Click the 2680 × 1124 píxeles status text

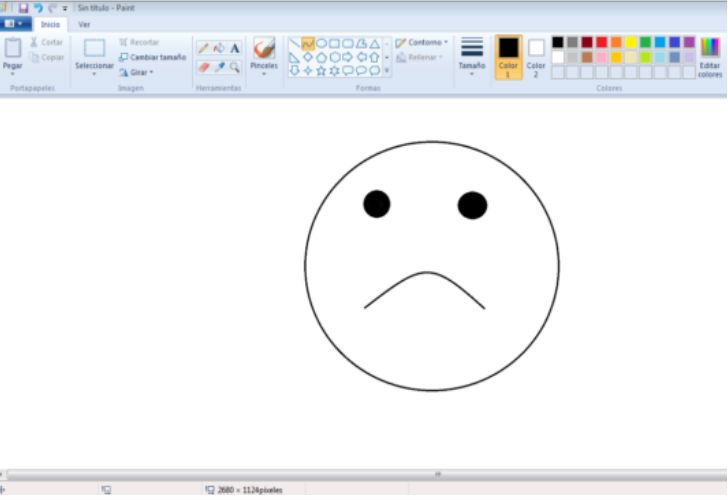click(250, 490)
